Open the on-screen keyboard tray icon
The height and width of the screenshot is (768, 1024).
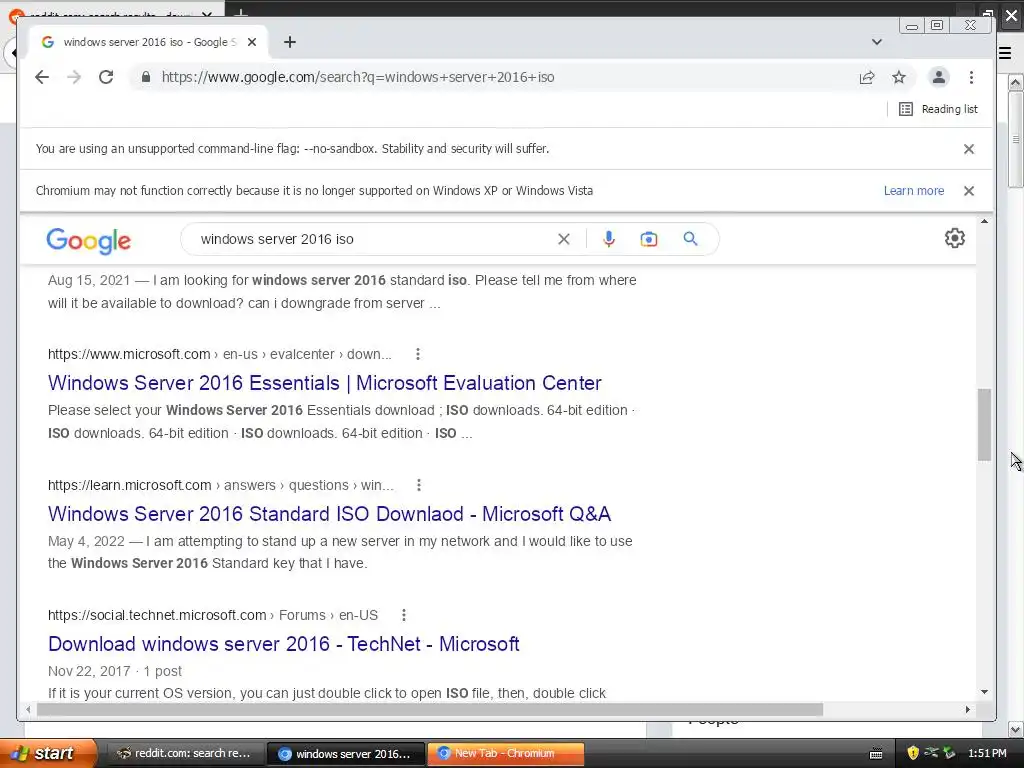point(876,754)
